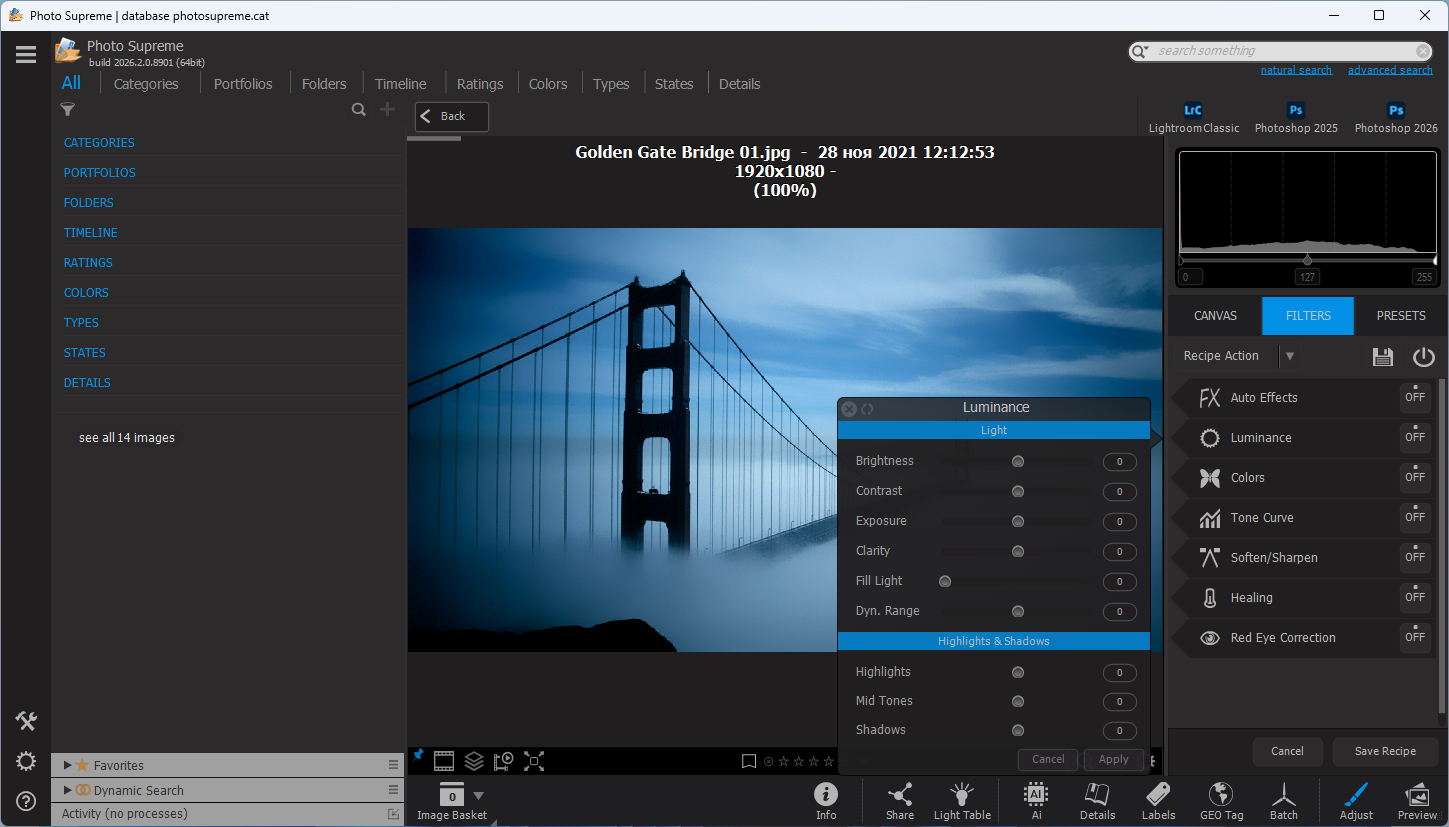Click the Brightness slider handle
The width and height of the screenshot is (1449, 827).
tap(1018, 461)
